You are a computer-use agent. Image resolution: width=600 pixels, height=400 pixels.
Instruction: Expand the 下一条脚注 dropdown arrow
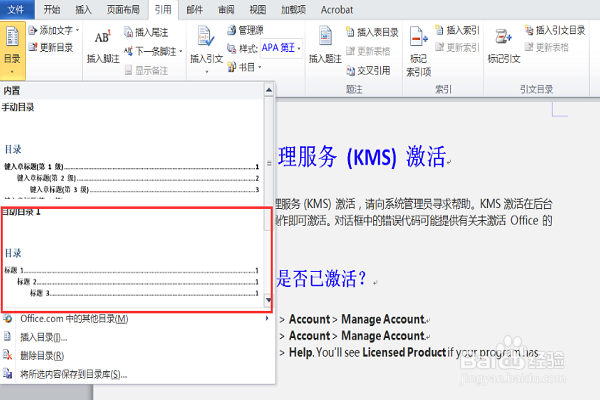(181, 51)
